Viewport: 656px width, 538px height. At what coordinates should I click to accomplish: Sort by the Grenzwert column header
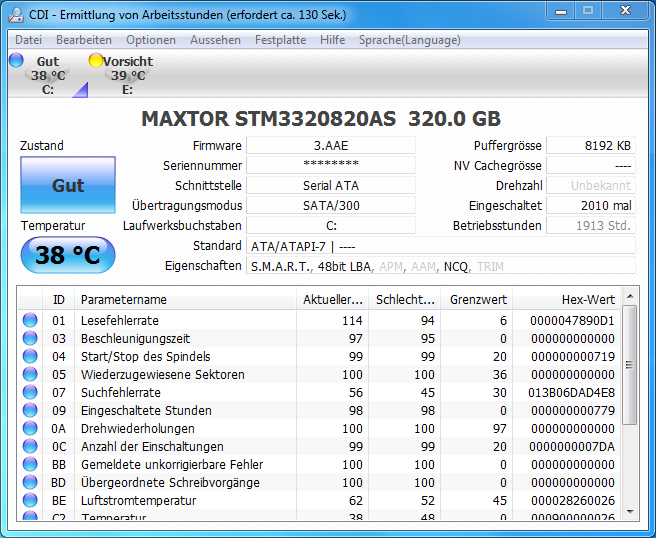coord(477,300)
